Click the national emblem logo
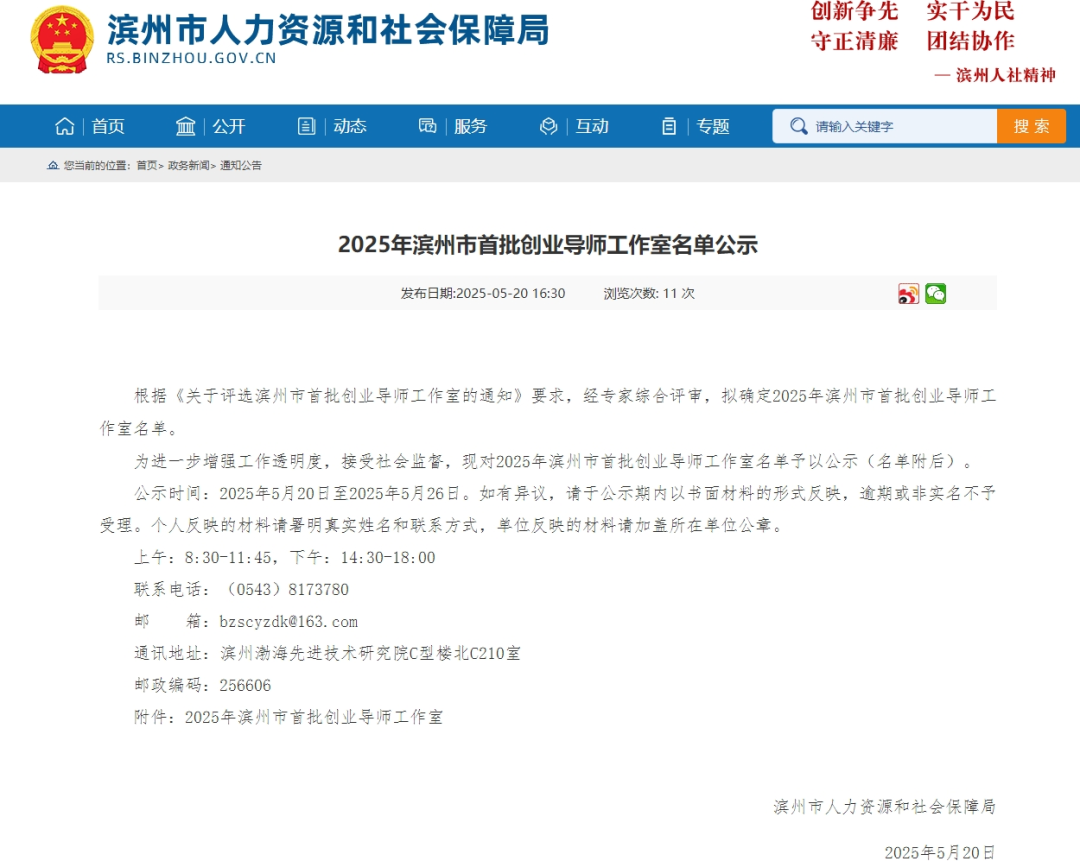The image size is (1080, 861). click(62, 40)
